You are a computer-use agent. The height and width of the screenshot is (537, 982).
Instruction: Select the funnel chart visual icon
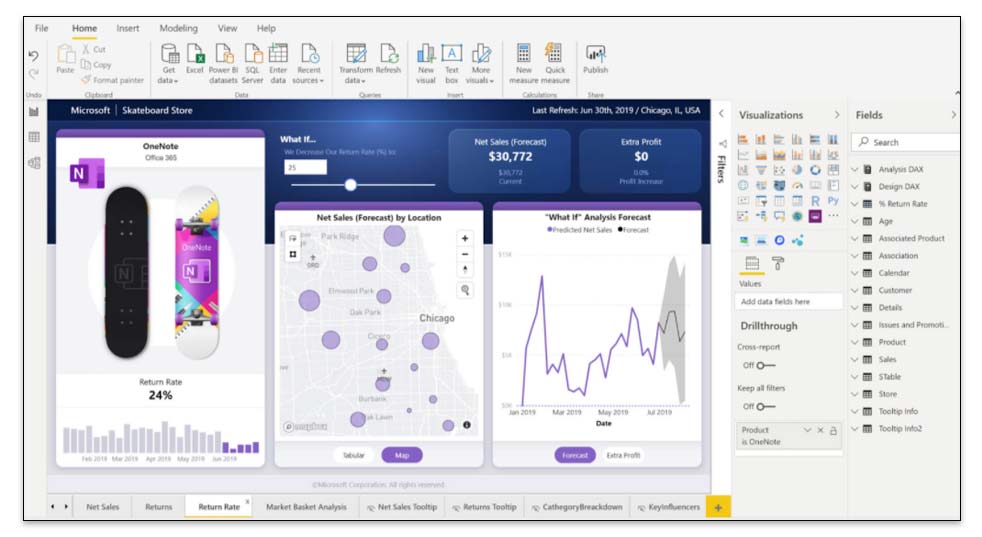click(x=761, y=170)
